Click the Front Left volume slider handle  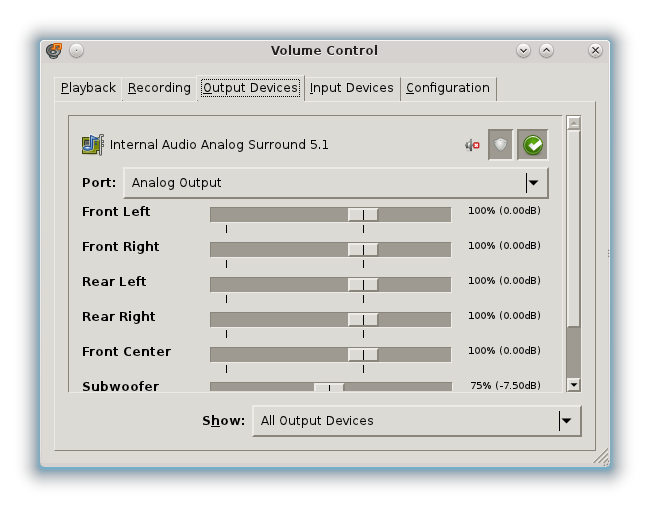363,214
